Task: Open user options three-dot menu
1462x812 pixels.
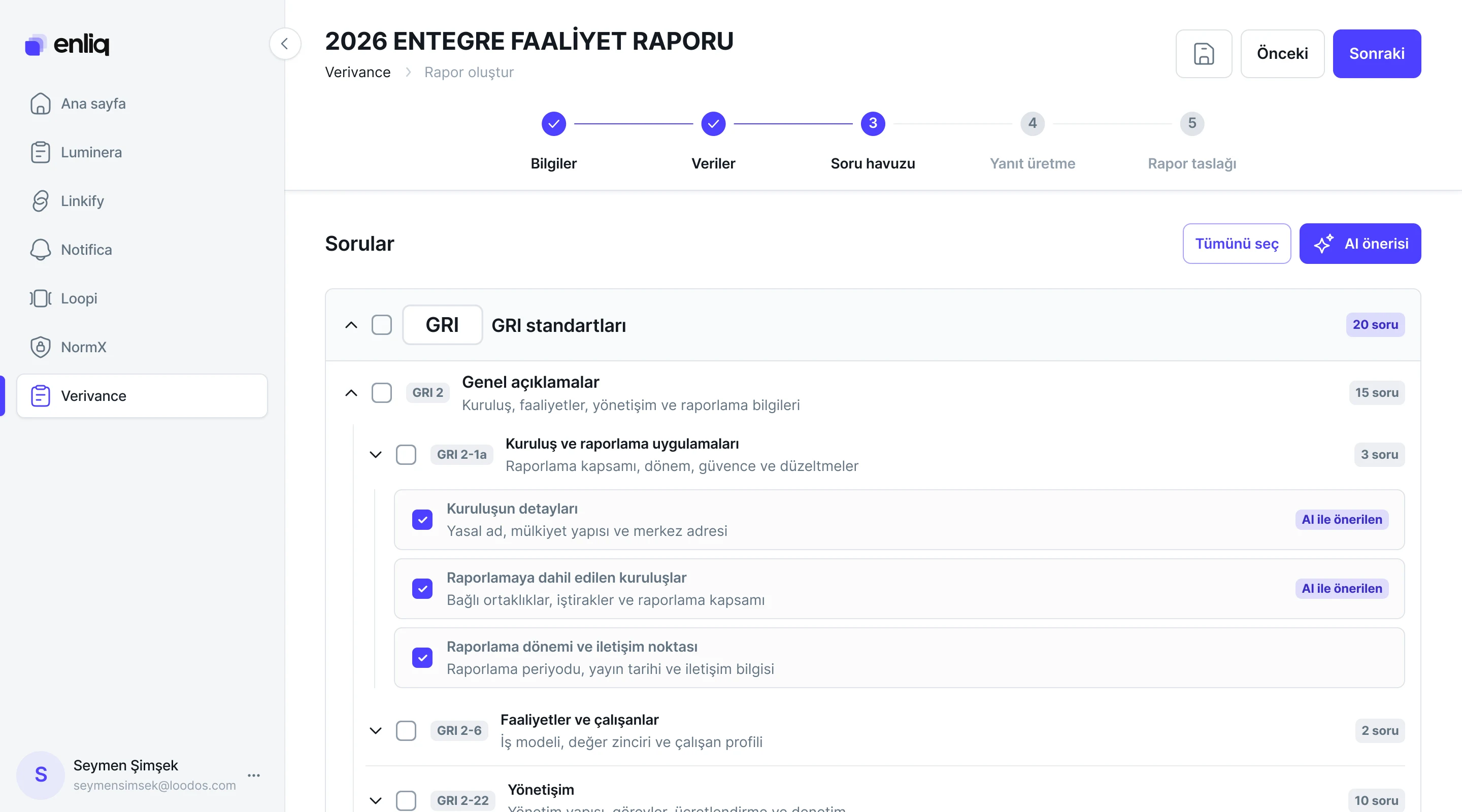Action: click(x=254, y=775)
